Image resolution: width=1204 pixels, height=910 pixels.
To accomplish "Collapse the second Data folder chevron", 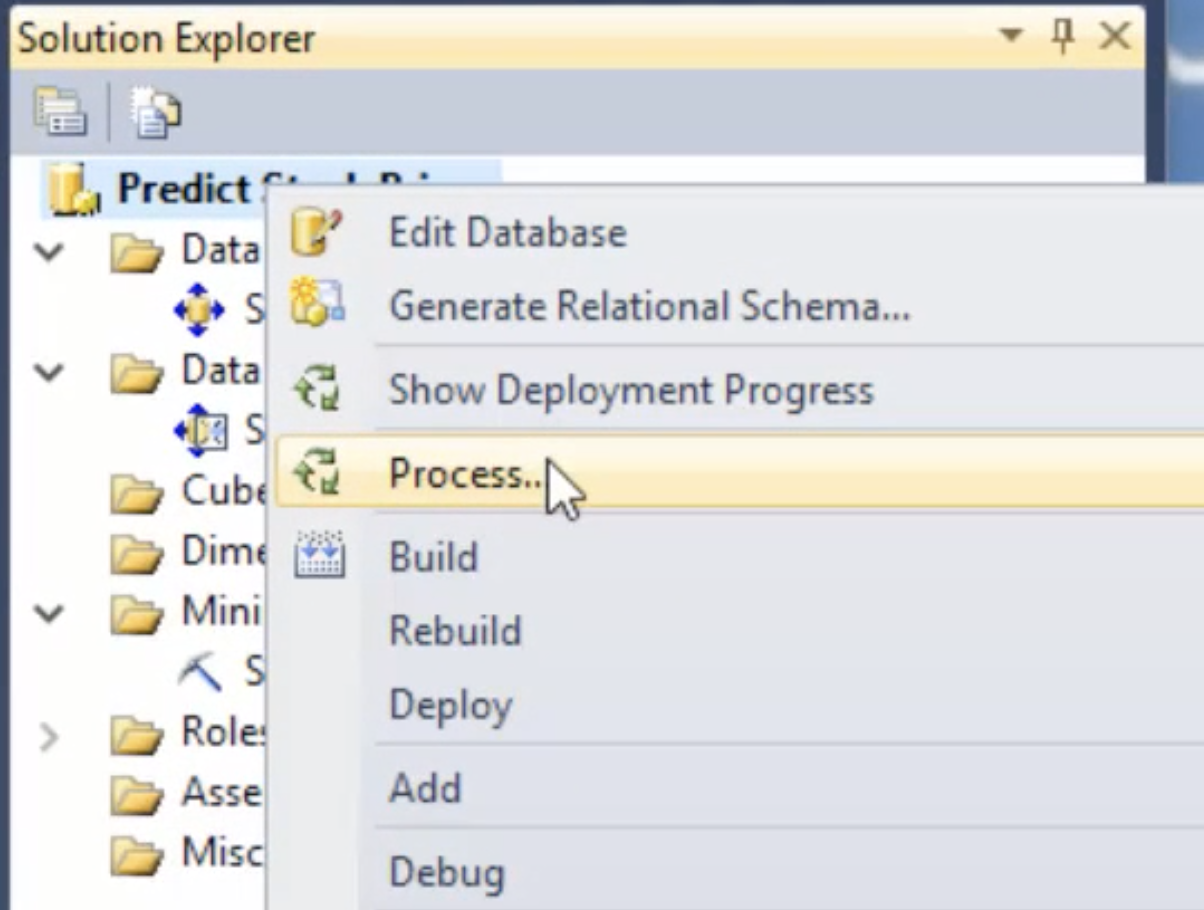I will pos(48,372).
